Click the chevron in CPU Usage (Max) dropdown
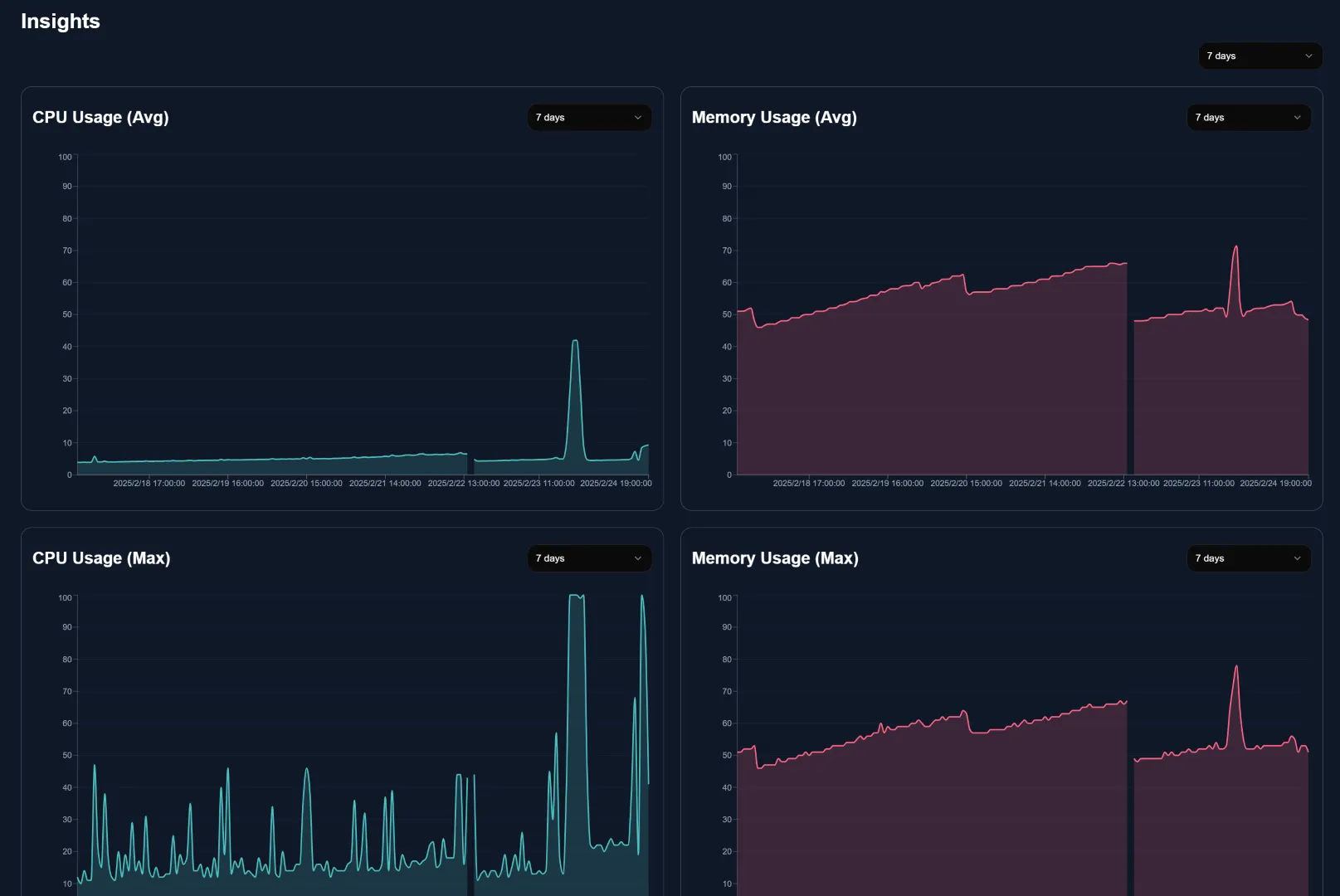Screen dimensions: 1340x896 point(637,558)
